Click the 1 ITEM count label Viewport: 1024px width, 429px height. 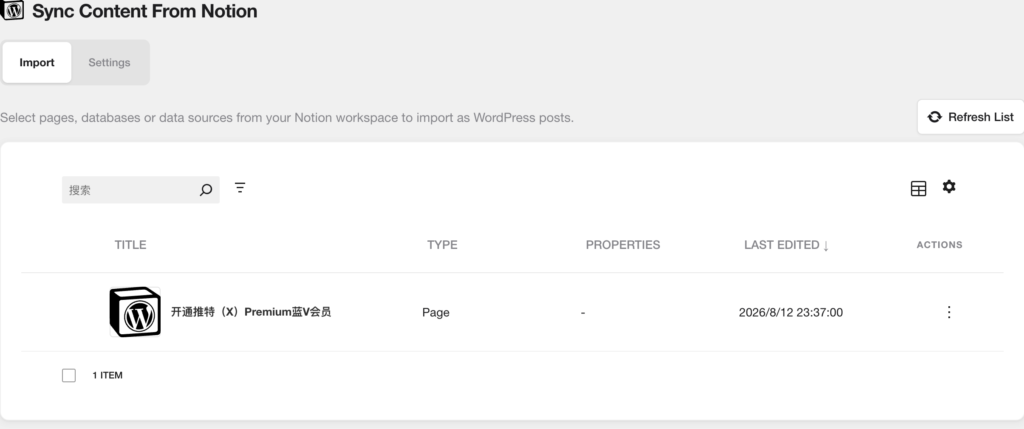[x=107, y=375]
